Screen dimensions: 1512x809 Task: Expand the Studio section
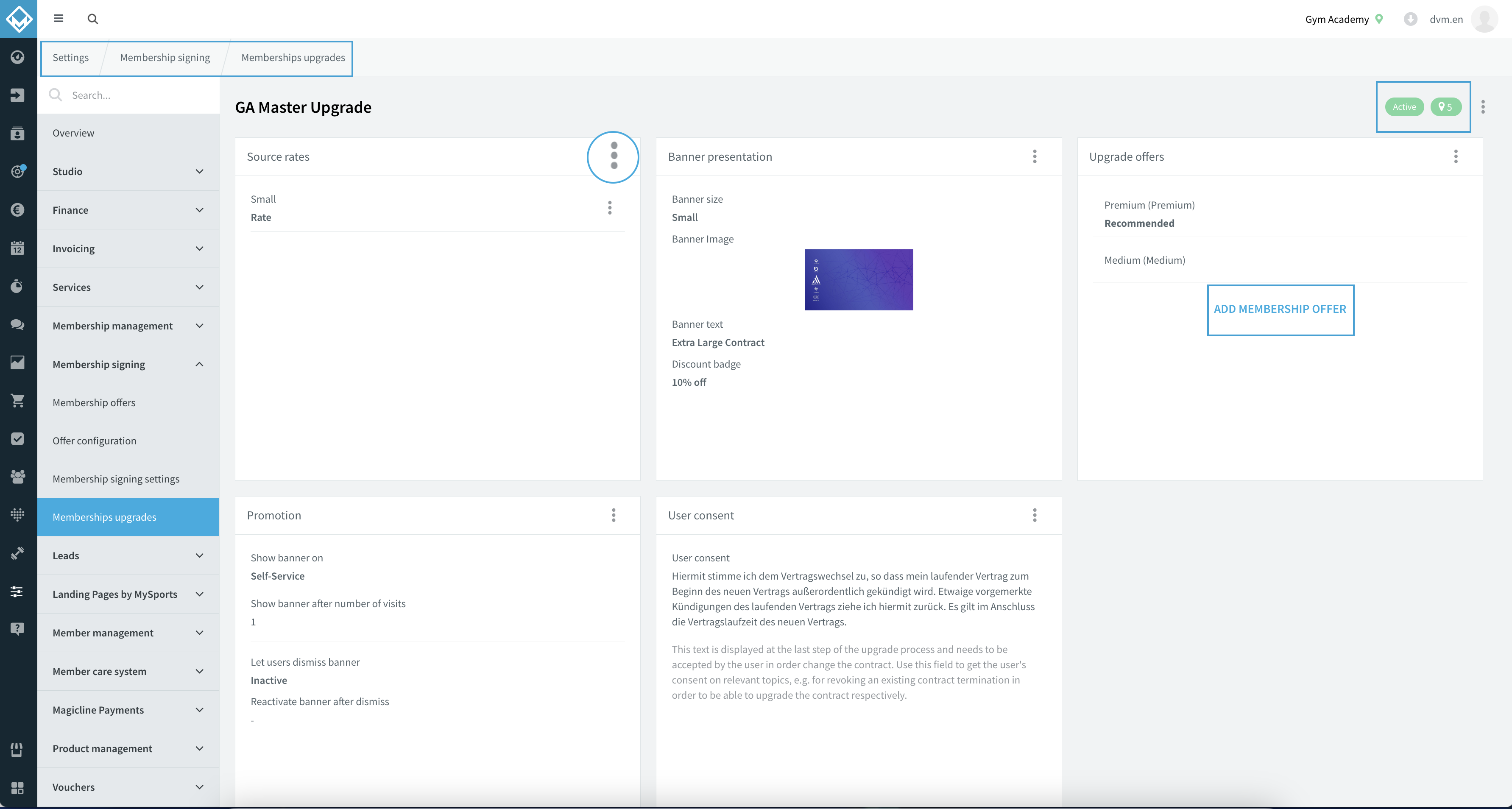point(128,171)
